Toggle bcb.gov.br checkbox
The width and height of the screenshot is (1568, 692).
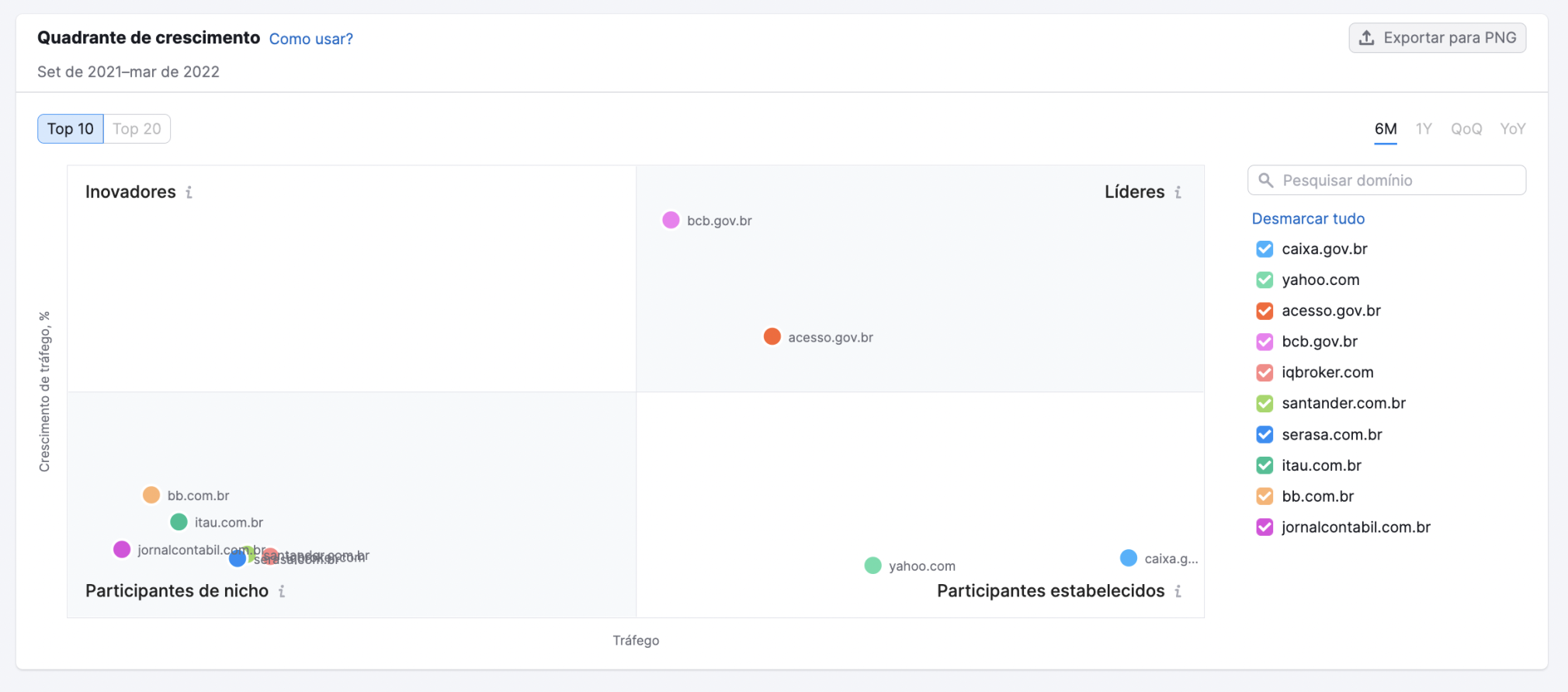point(1264,342)
